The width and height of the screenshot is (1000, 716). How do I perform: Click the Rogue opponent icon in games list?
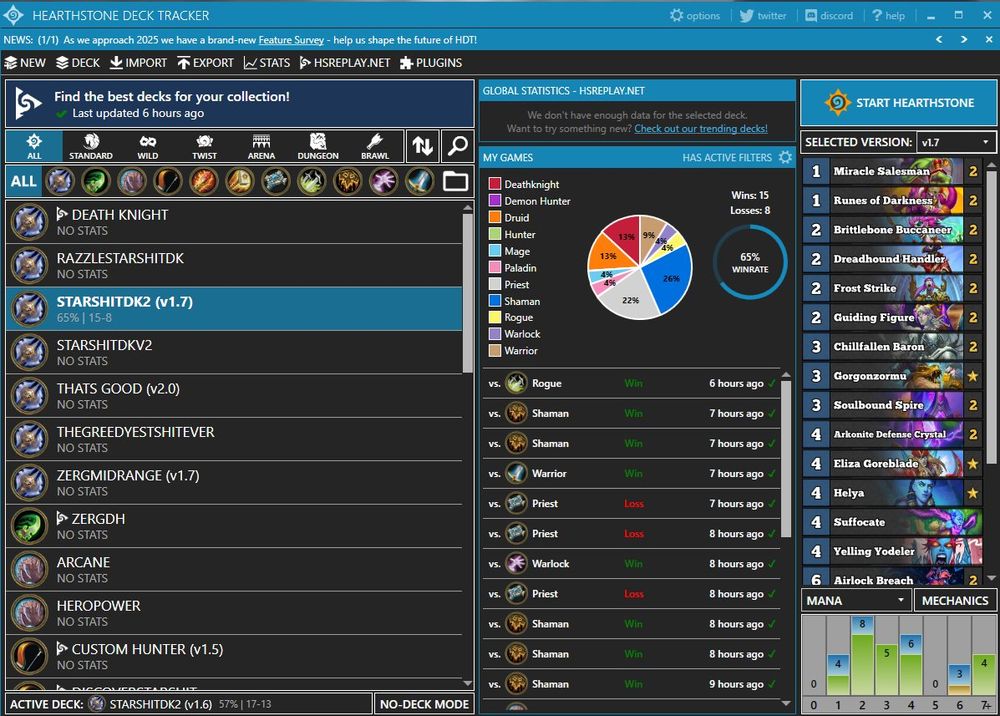coord(516,383)
